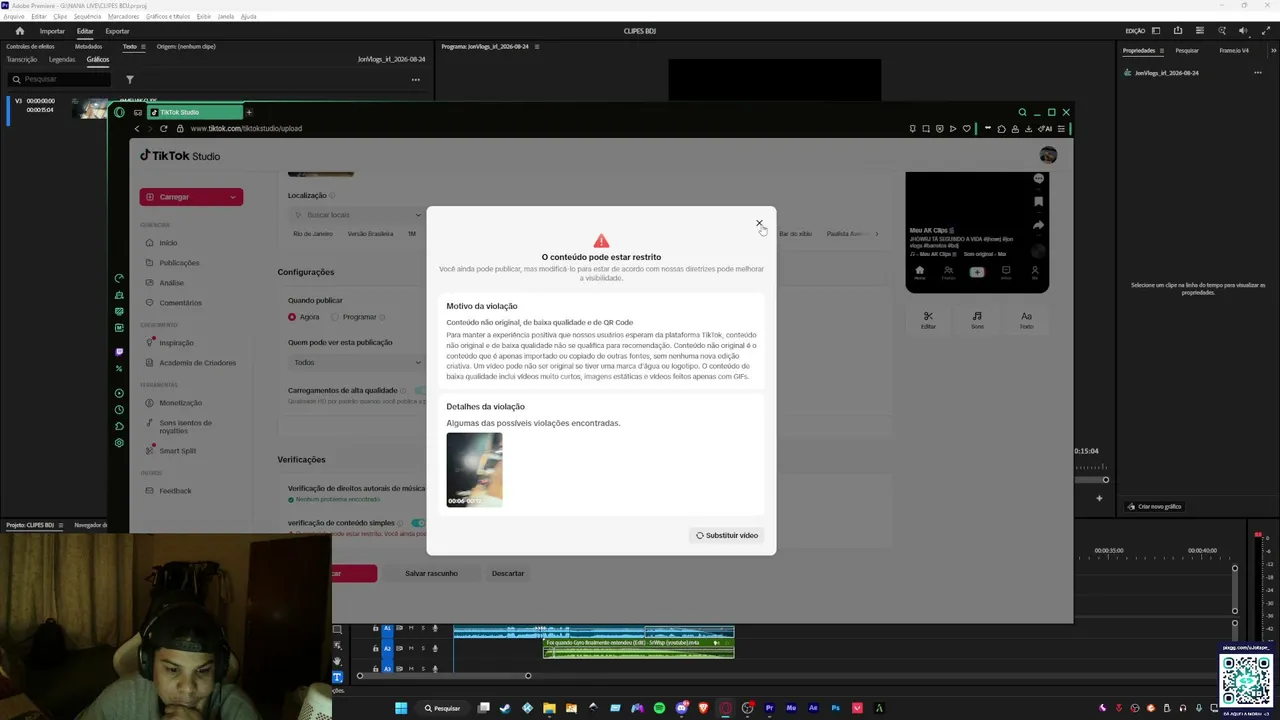The height and width of the screenshot is (720, 1280).
Task: Click the Windows Start button
Action: [401, 708]
